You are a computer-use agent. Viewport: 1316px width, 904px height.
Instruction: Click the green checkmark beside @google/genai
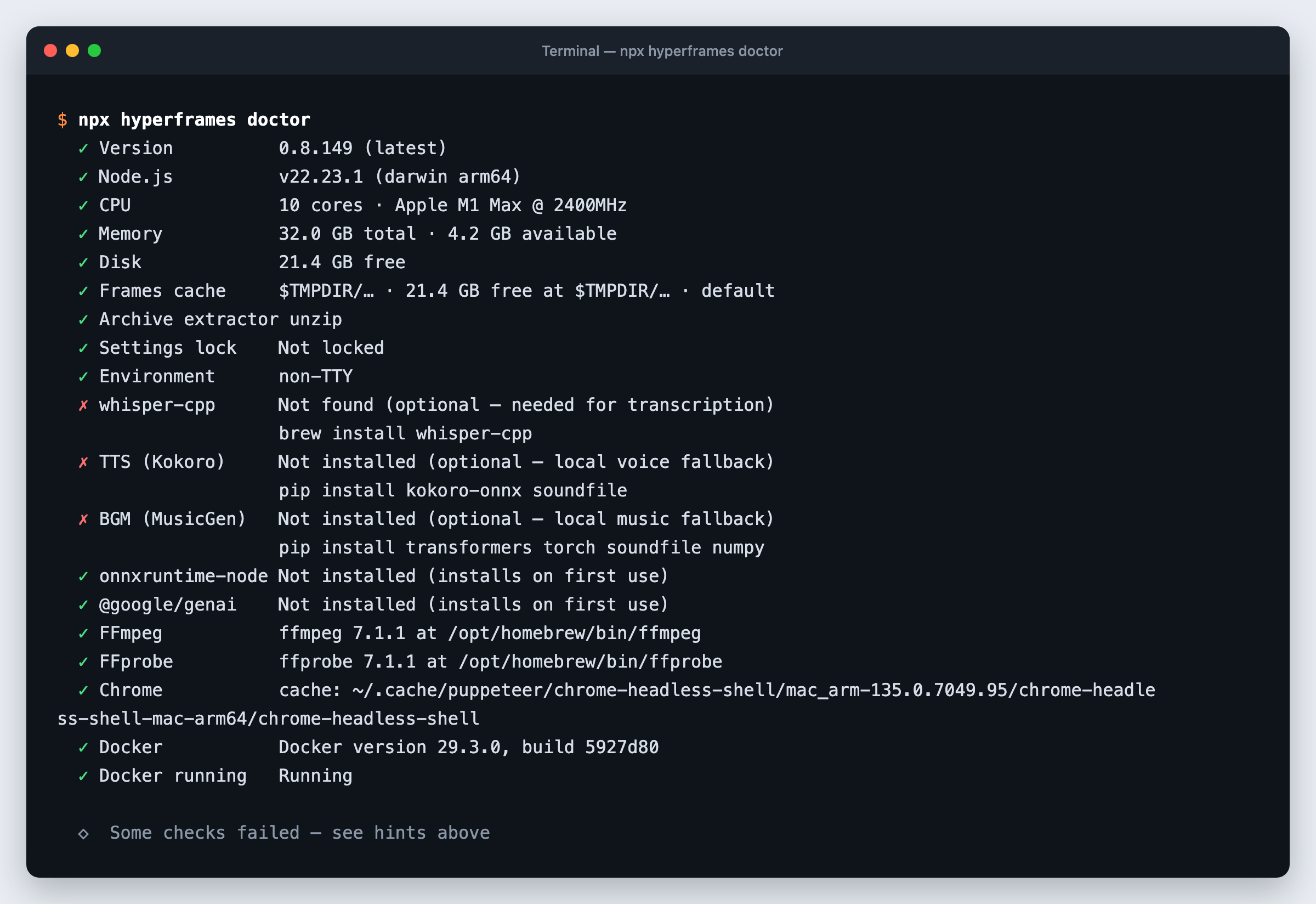click(83, 605)
